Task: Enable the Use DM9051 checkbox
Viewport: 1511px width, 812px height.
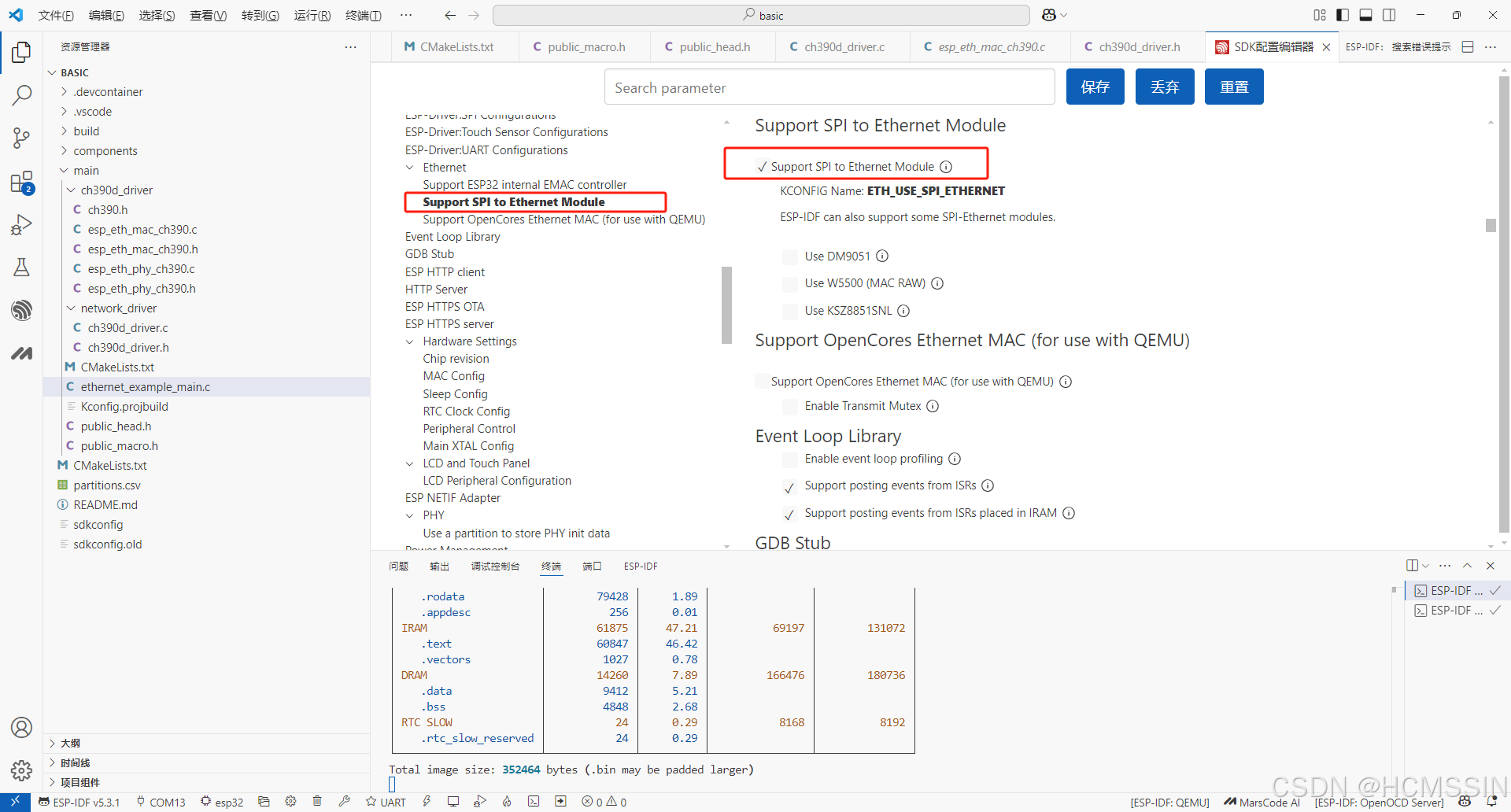Action: (x=789, y=256)
